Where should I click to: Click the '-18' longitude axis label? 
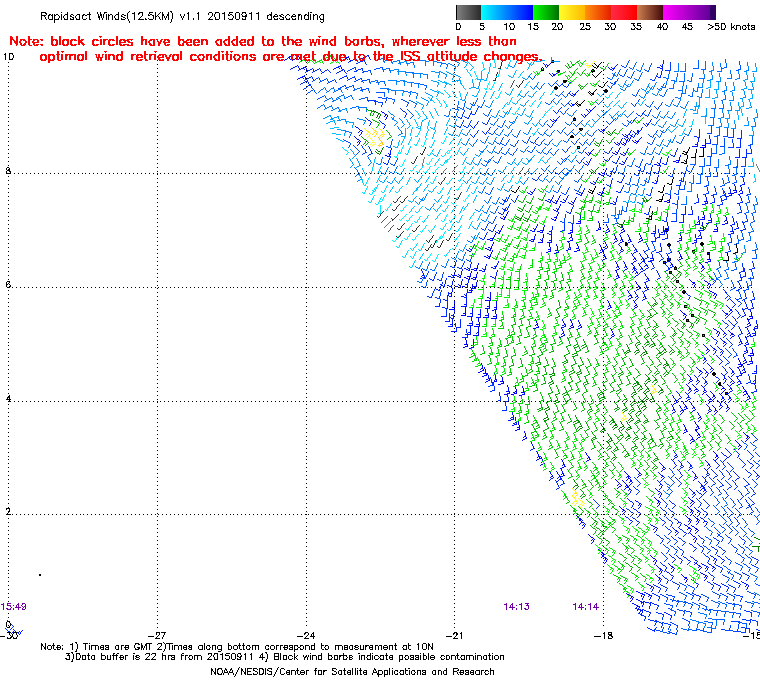(x=603, y=635)
